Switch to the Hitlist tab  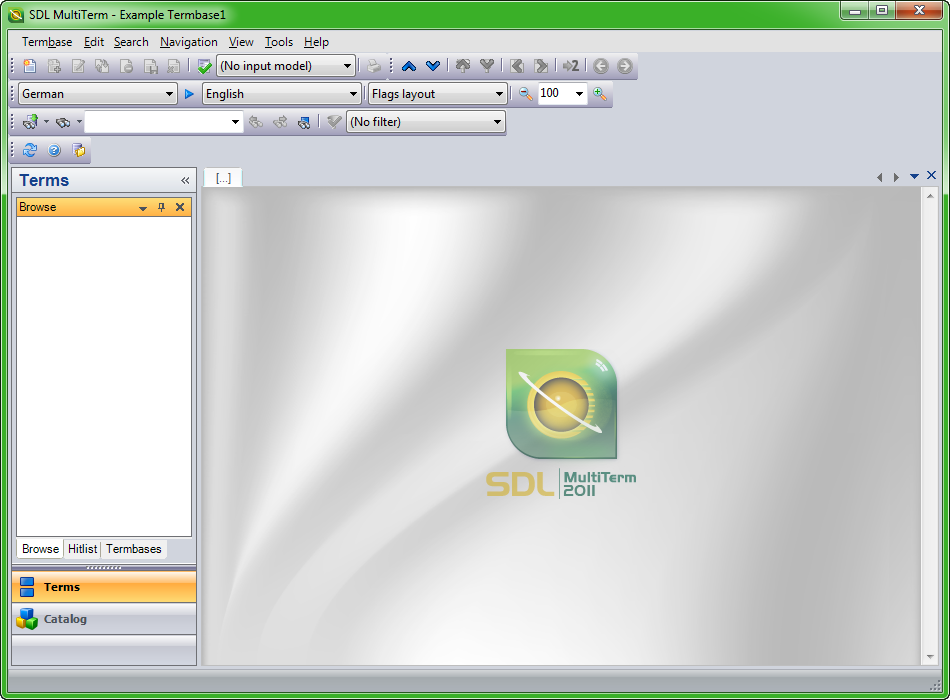point(82,549)
